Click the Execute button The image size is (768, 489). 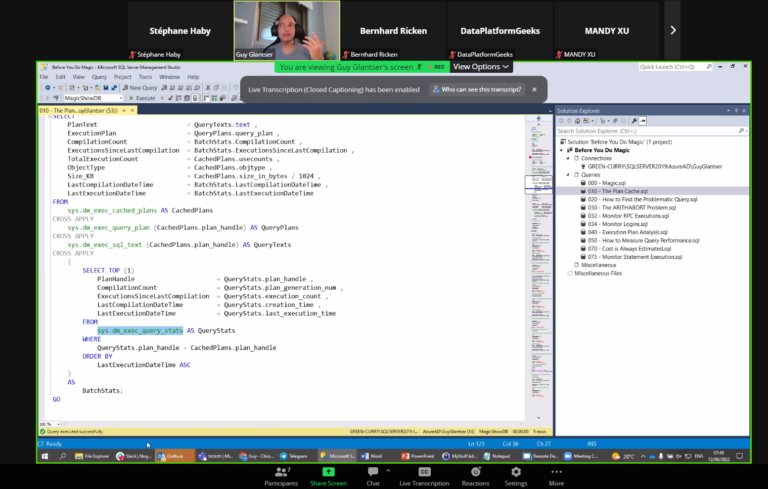(x=142, y=98)
